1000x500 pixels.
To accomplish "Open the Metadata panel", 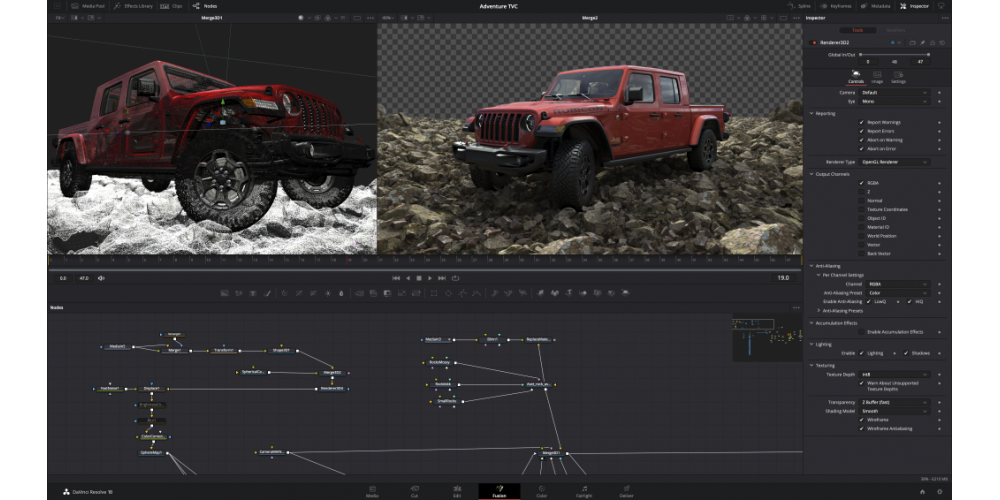I will [x=876, y=6].
